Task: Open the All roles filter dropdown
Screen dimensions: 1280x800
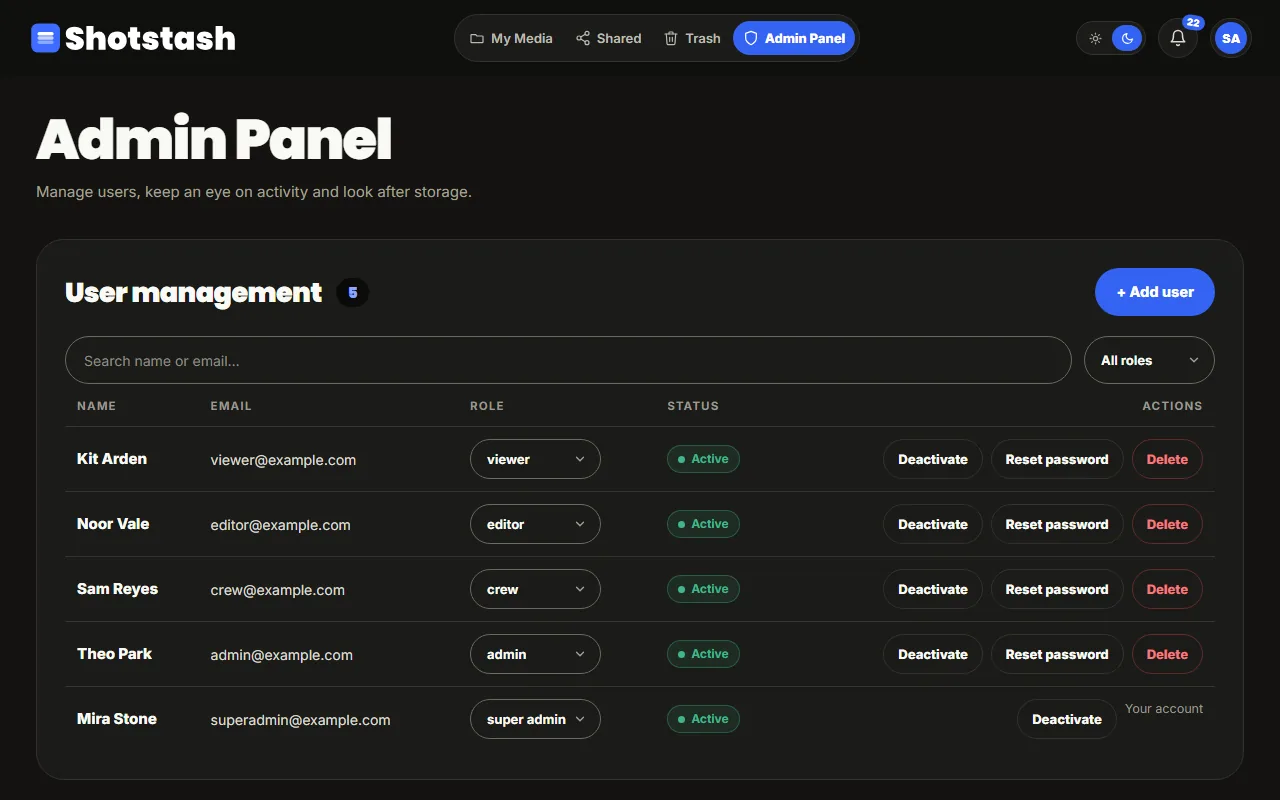Action: pyautogui.click(x=1149, y=360)
